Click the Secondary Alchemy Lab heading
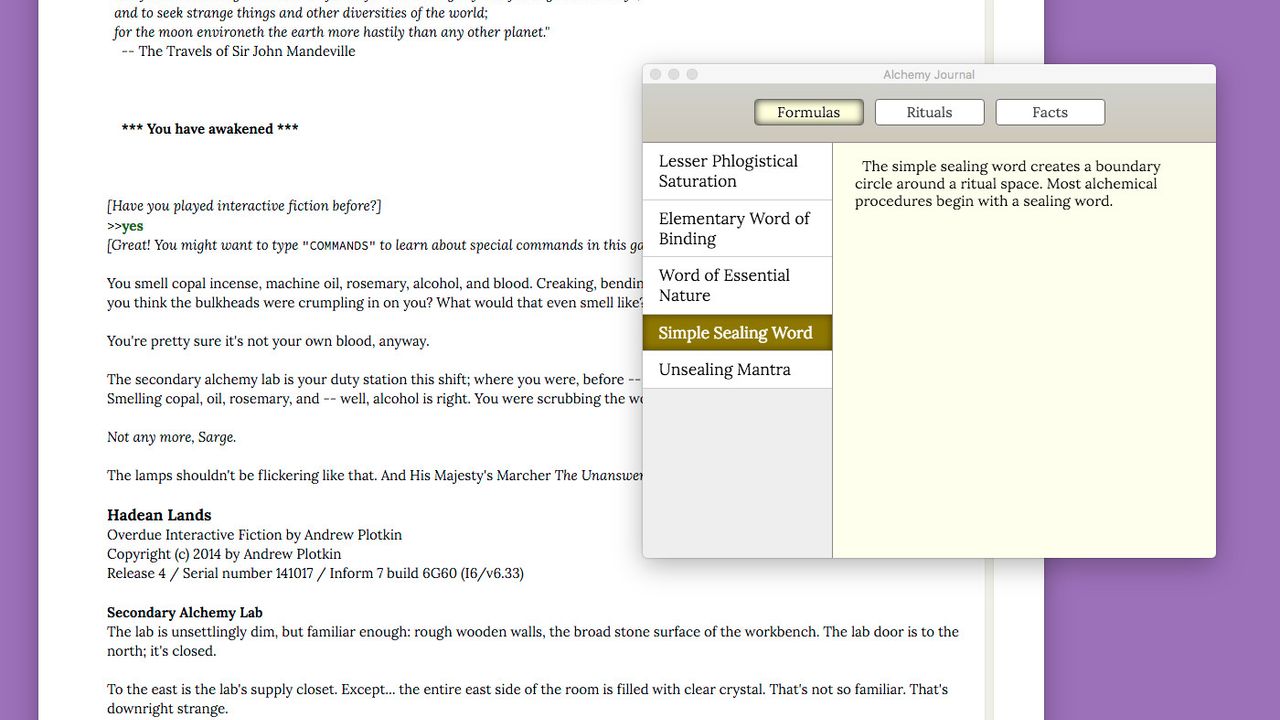The width and height of the screenshot is (1280, 720). 185,612
